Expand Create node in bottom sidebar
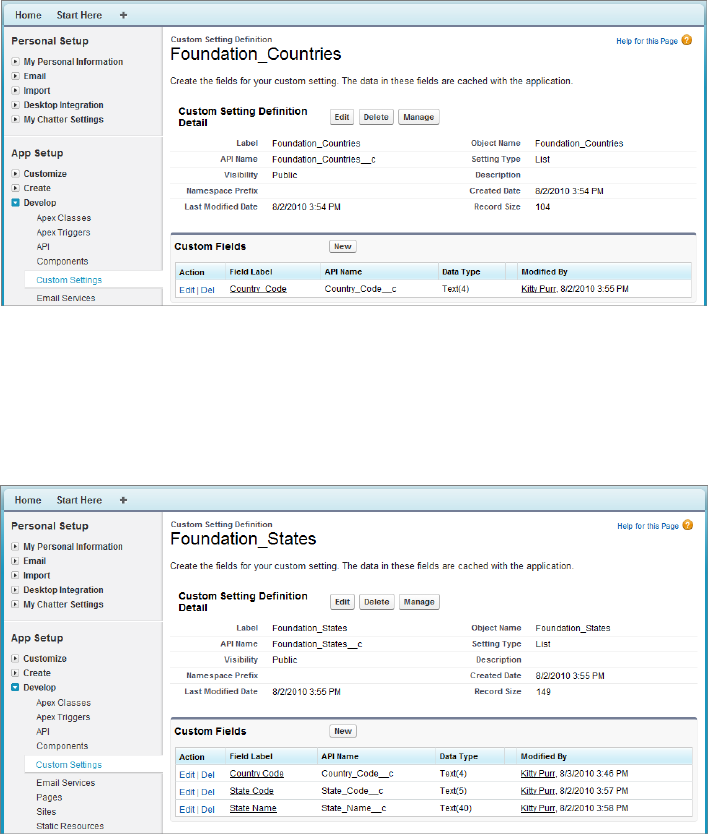The height and width of the screenshot is (834, 708). [15, 673]
